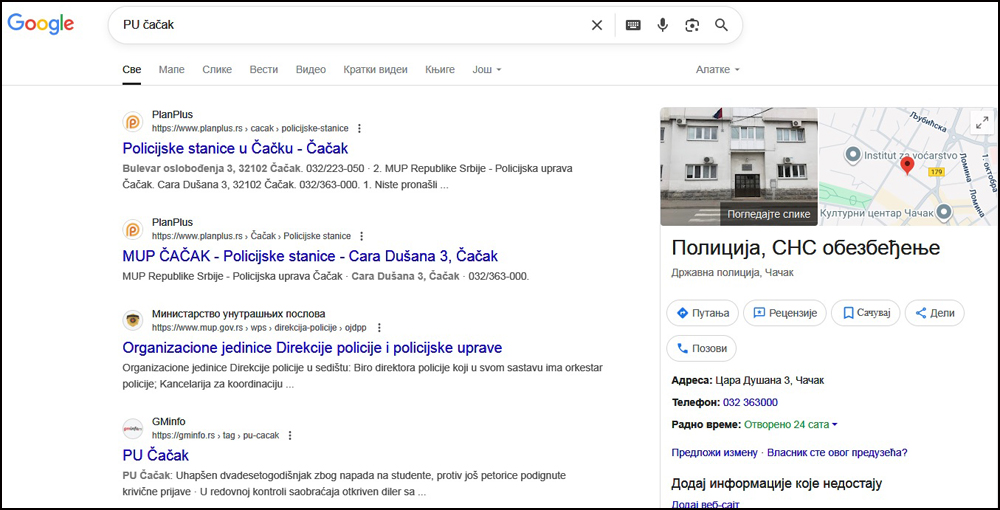Screen dimensions: 1000x510
Task: Click the address Цара Душана 3, Чачак
Action: point(769,381)
